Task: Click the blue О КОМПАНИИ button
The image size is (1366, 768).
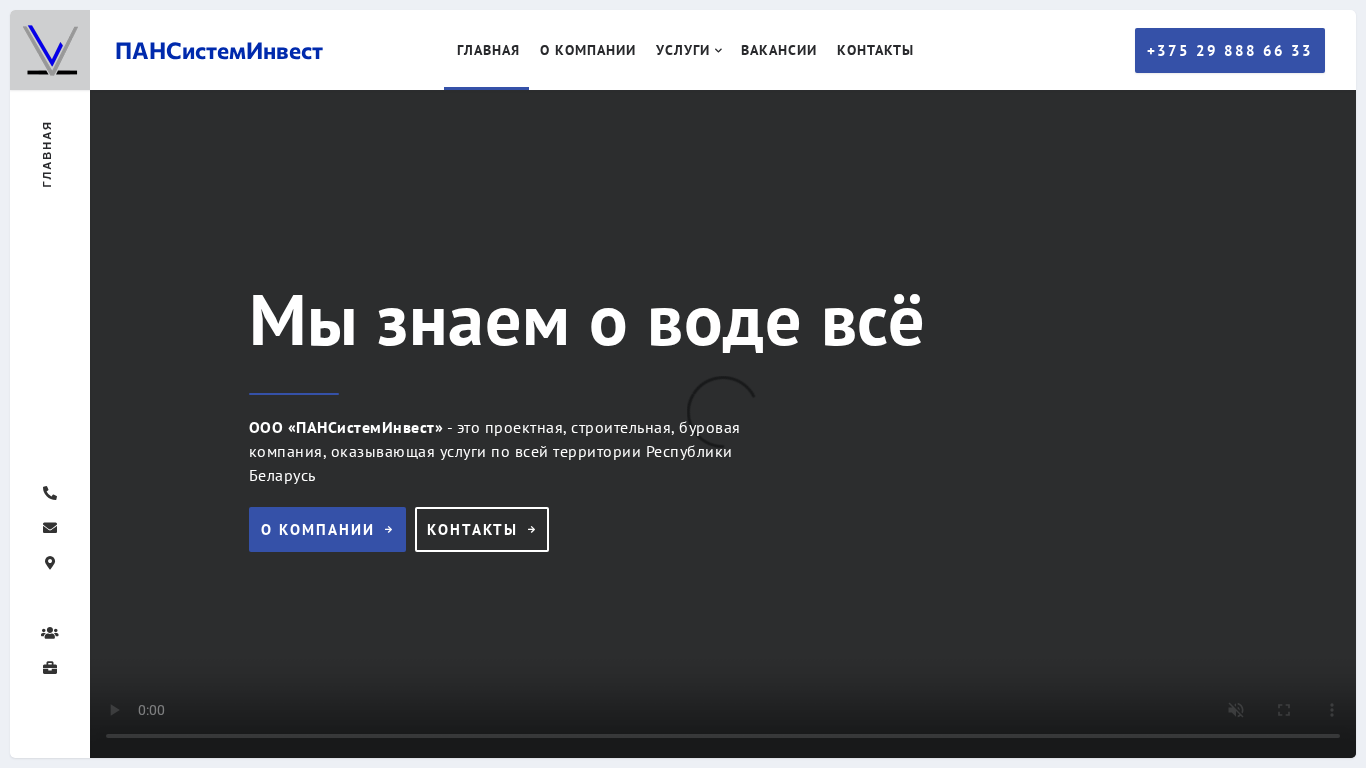Action: [x=327, y=530]
